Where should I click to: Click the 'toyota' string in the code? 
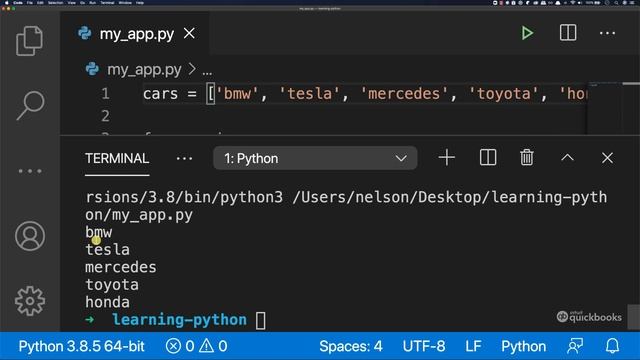(503, 94)
